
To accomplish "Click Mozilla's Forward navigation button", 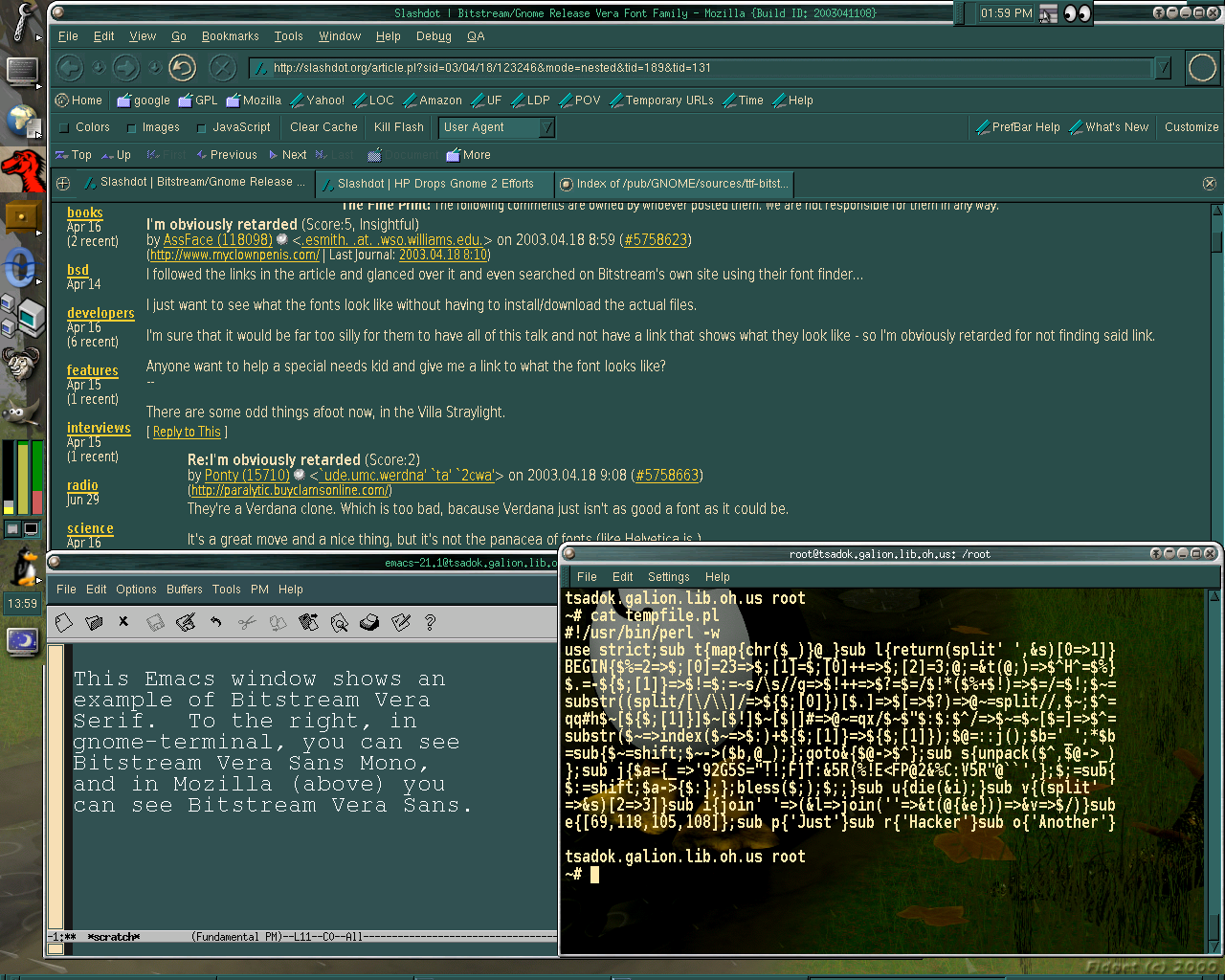I will pyautogui.click(x=125, y=67).
